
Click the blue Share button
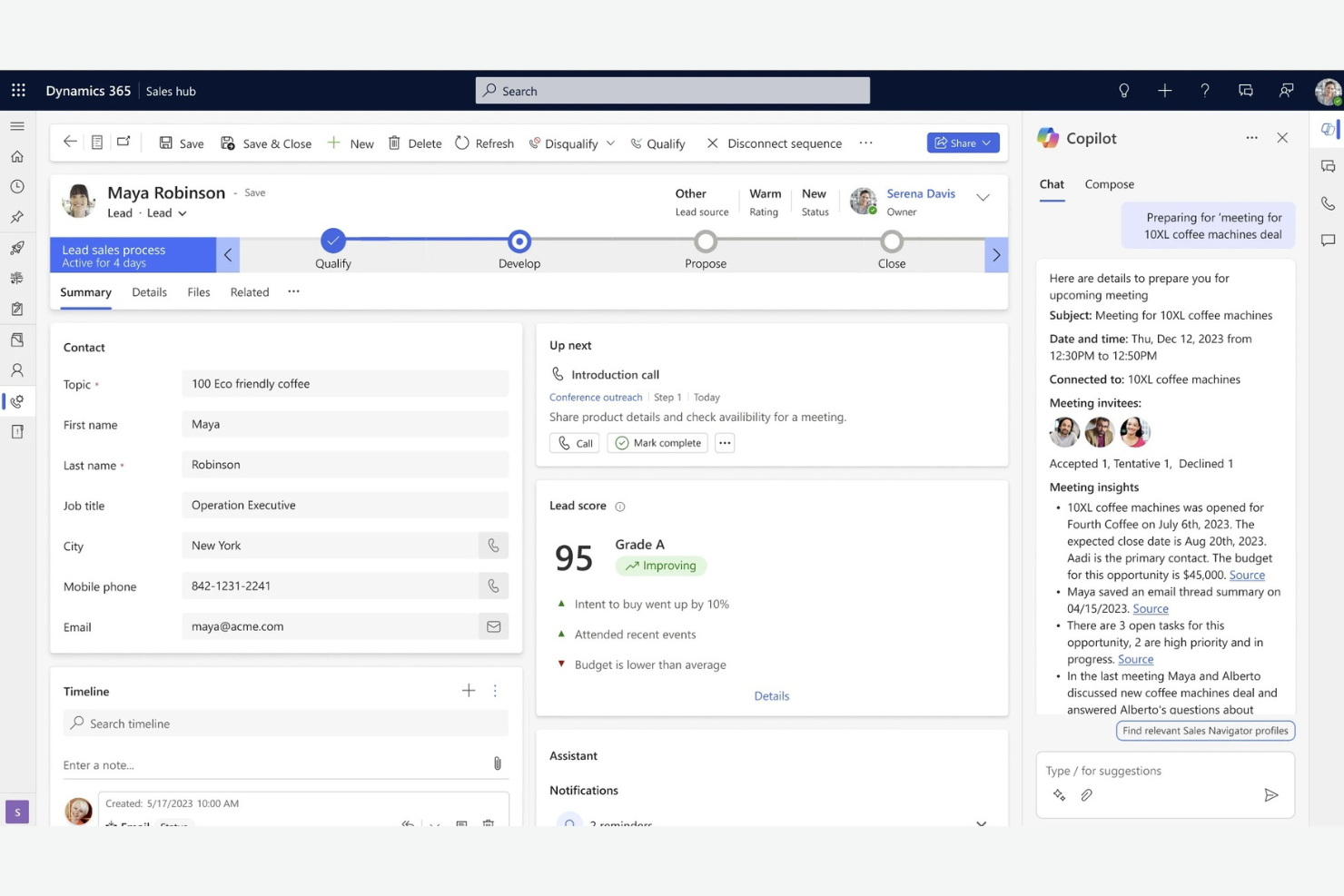[x=963, y=143]
